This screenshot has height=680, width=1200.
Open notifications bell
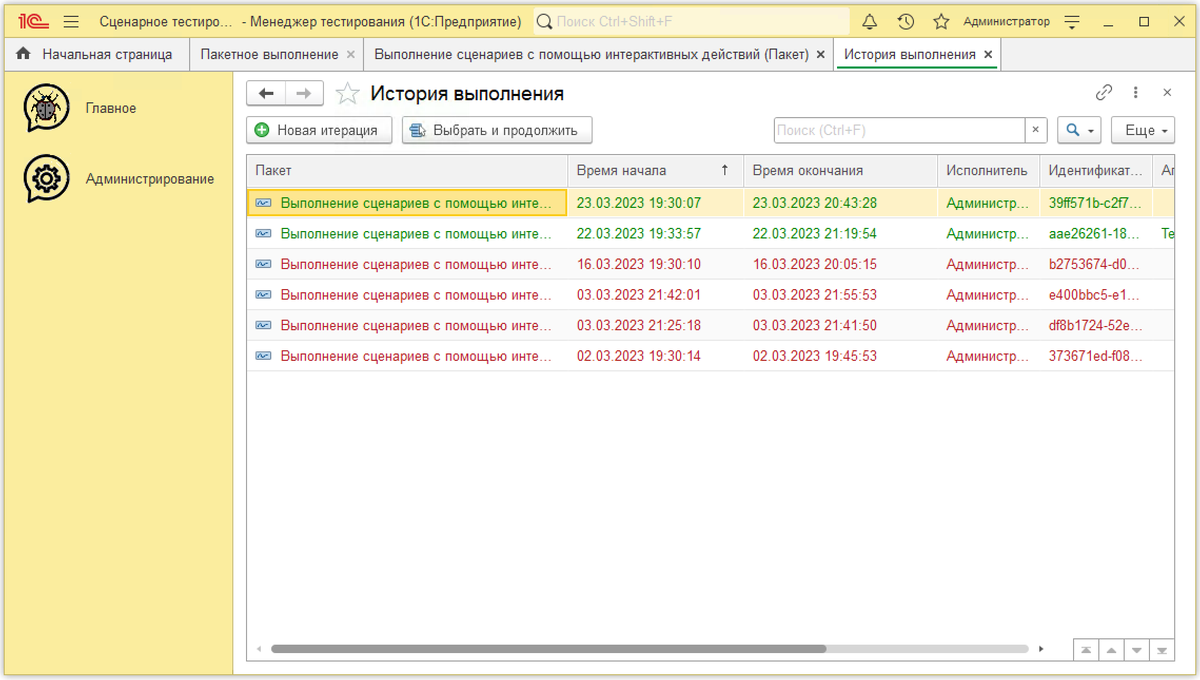tap(870, 22)
